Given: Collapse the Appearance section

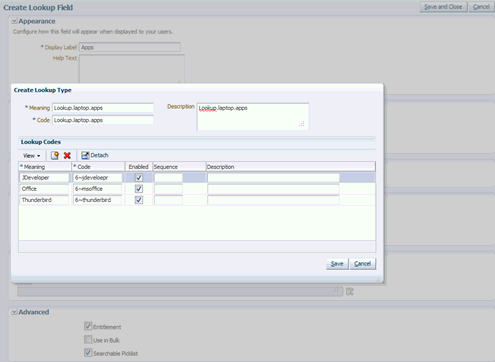Looking at the screenshot, I should [14, 21].
